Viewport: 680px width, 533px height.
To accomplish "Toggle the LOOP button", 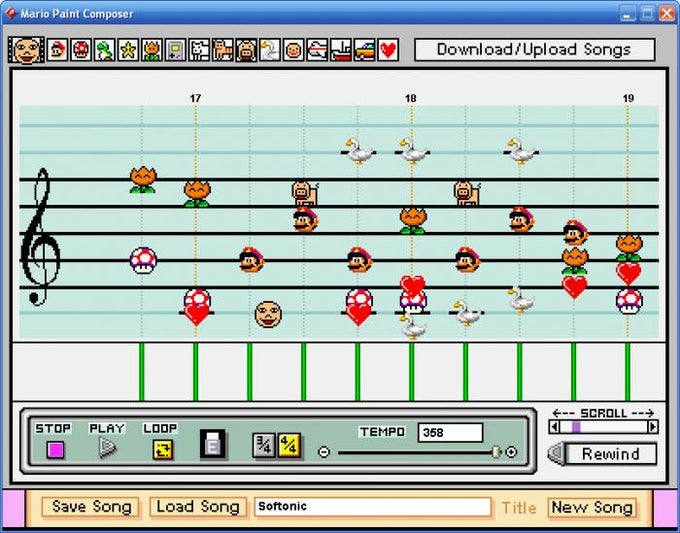I will tap(163, 449).
